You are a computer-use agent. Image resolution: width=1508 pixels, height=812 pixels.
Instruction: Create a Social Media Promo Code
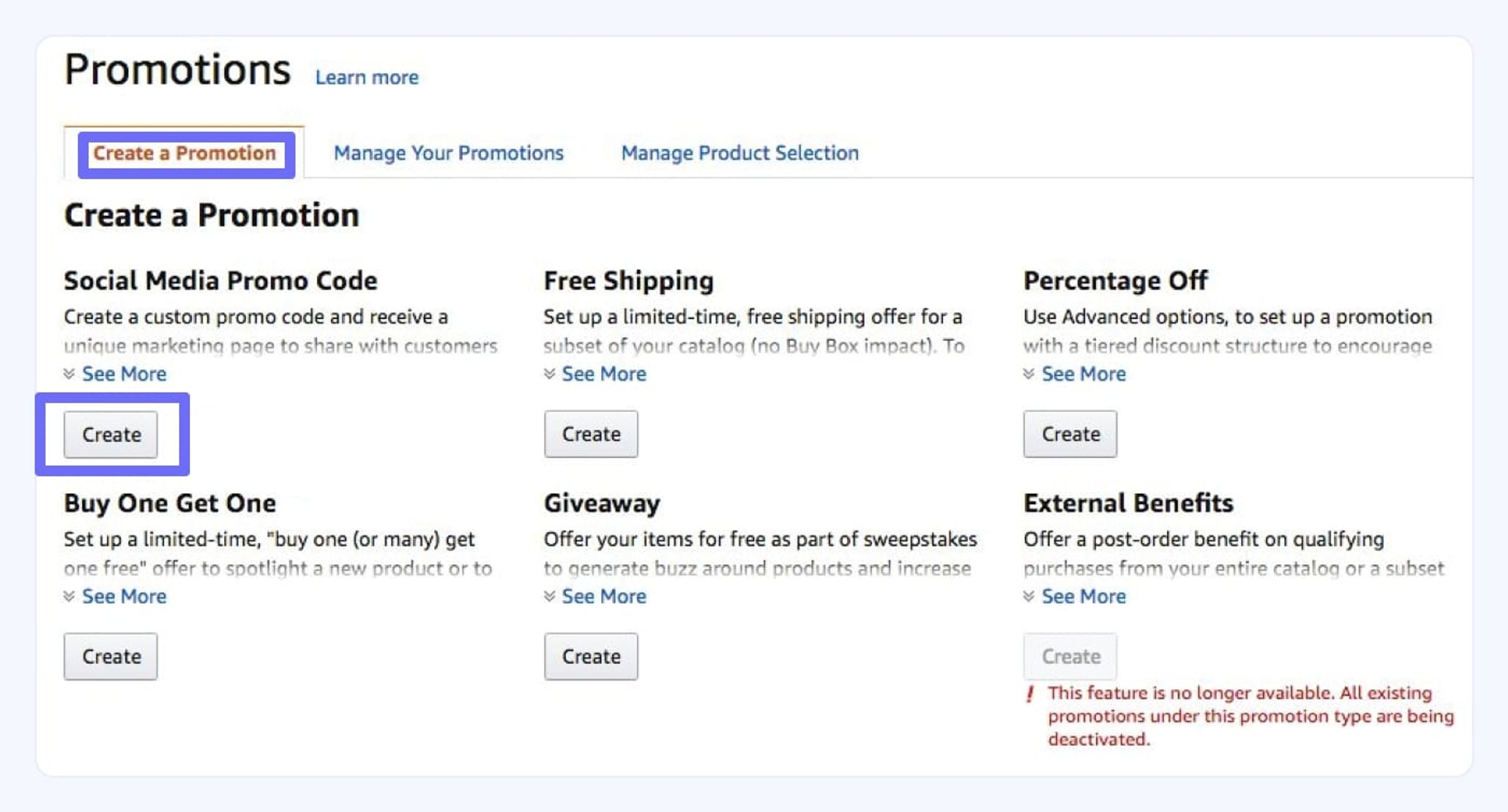coord(111,435)
